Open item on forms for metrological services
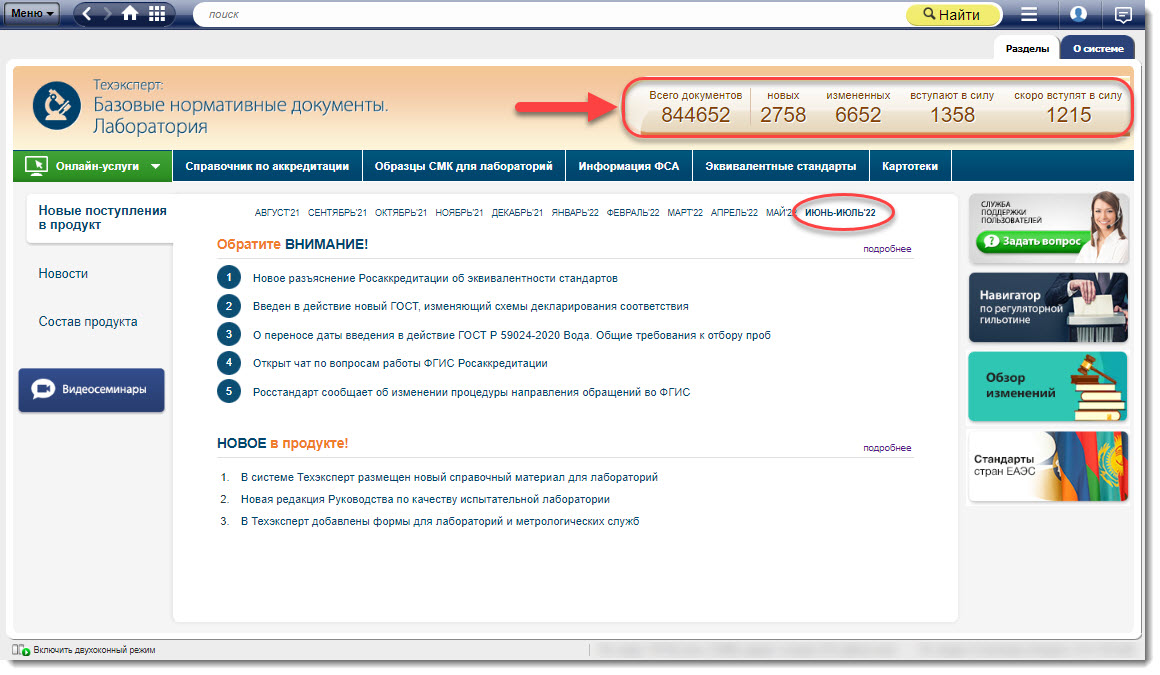 point(440,522)
